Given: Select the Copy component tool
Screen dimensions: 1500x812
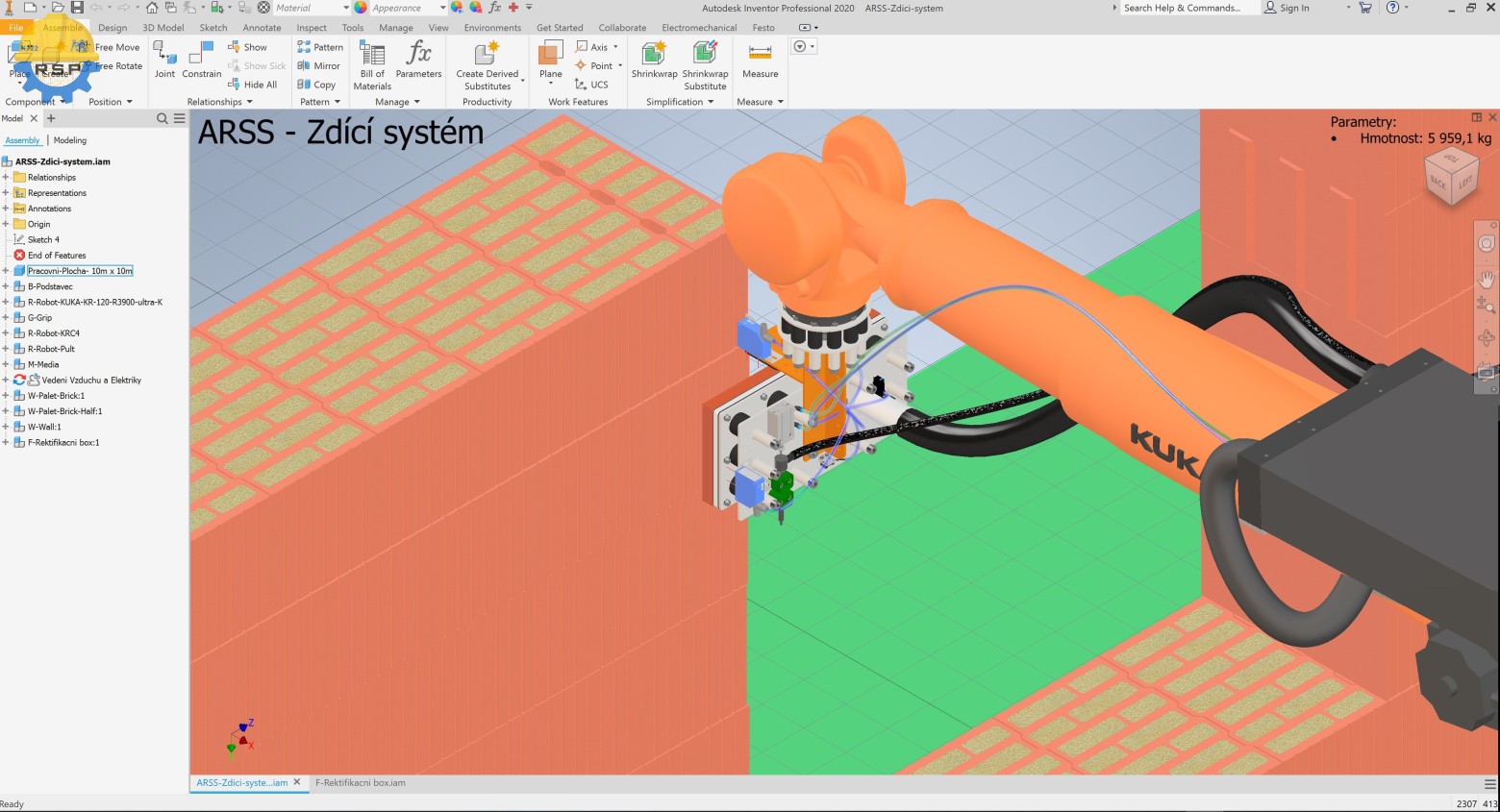Looking at the screenshot, I should pos(316,85).
